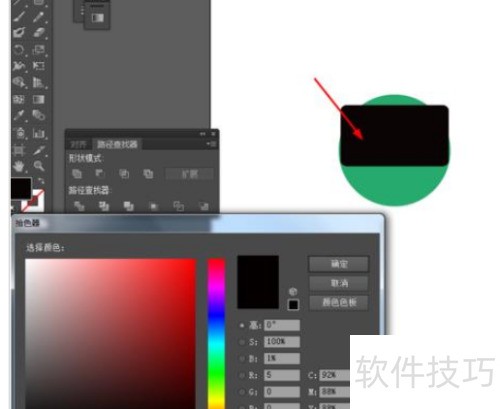Viewport: 500px width, 409px height.
Task: Pick a color in the red color field
Action: (110, 333)
